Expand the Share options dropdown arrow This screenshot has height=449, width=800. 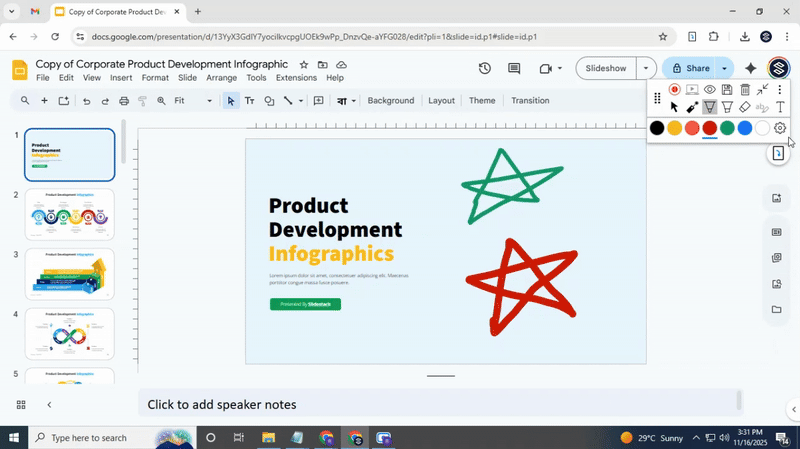[724, 69]
